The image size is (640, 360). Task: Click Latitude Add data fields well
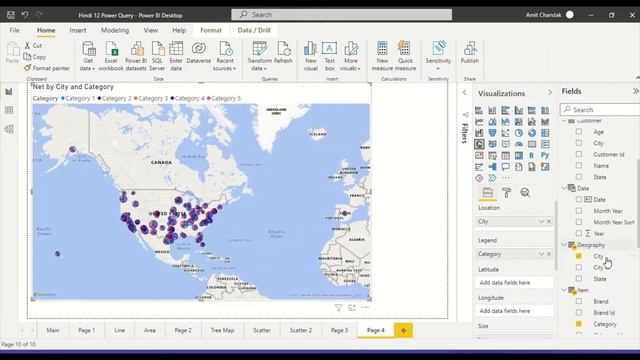pyautogui.click(x=514, y=282)
